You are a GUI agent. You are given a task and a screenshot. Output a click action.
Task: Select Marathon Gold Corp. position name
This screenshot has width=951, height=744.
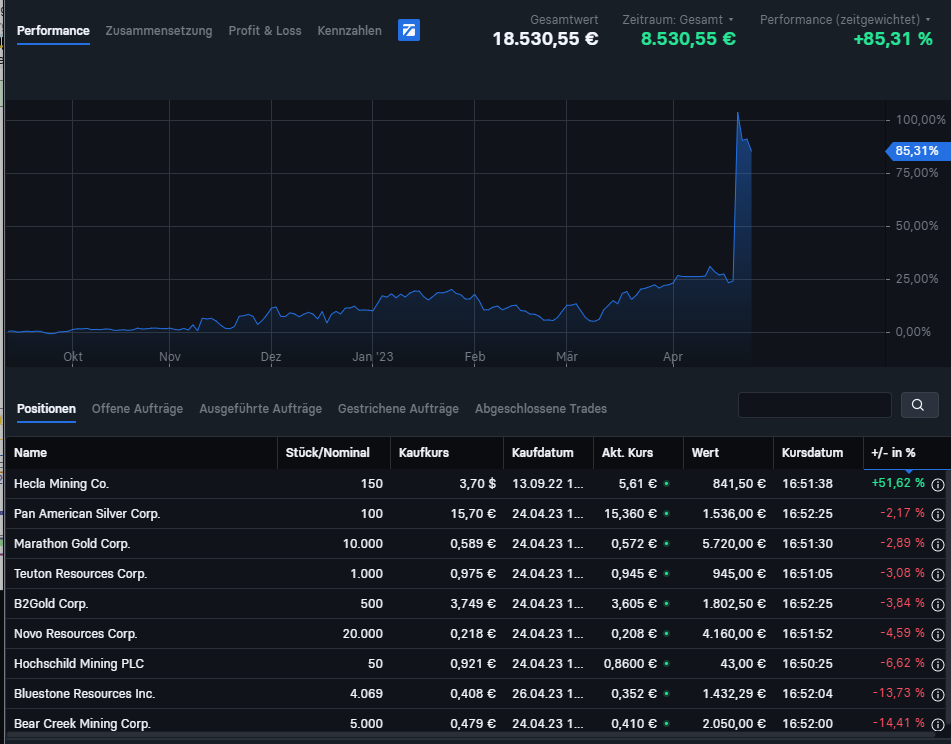click(x=72, y=544)
